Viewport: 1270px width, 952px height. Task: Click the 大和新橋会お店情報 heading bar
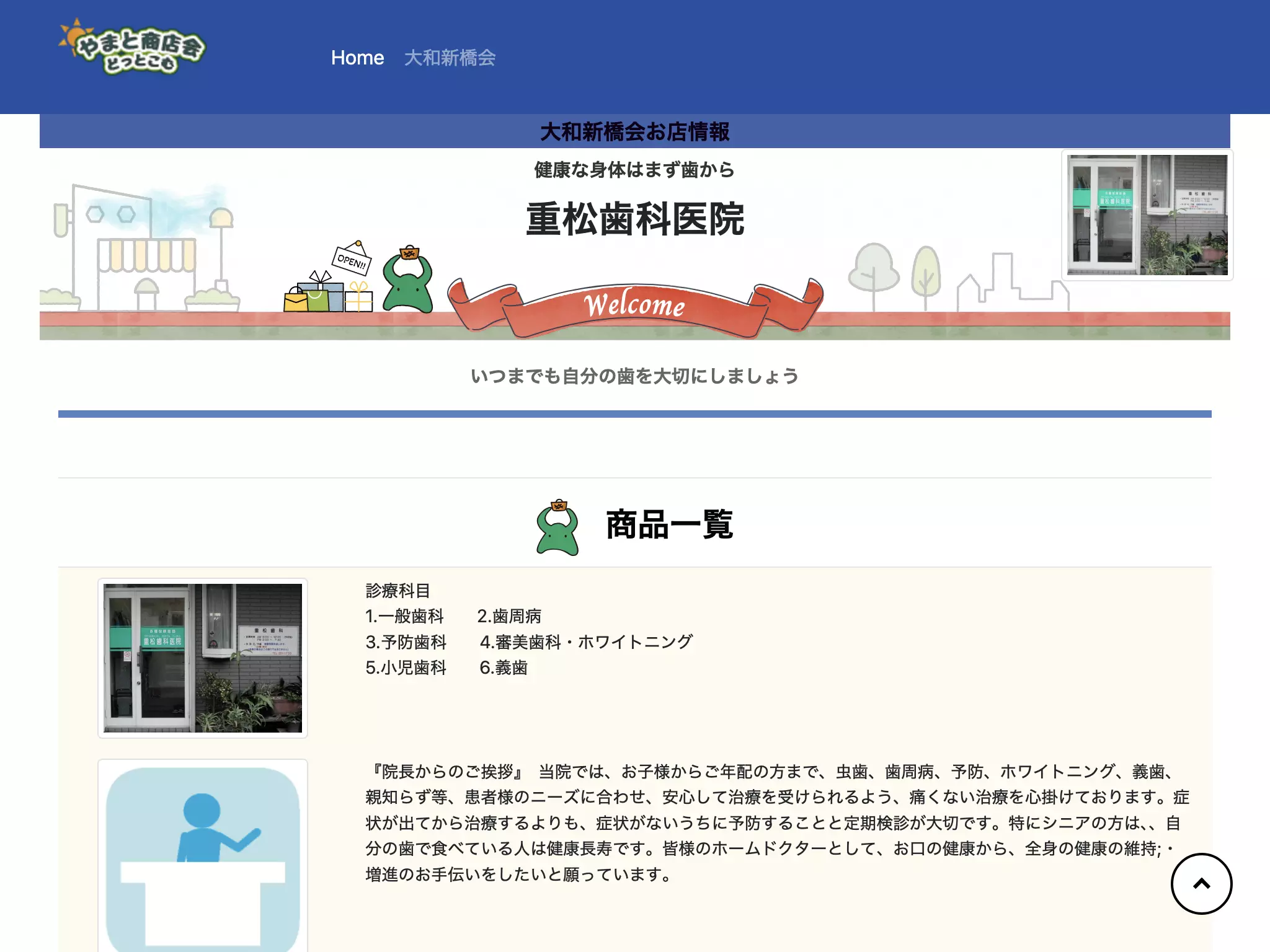[x=635, y=131]
